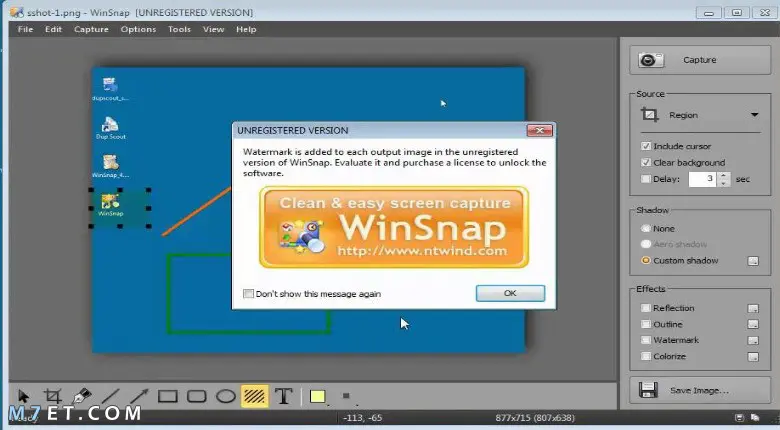Click the WinSnap_4 installer icon in the screenshot
The image size is (780, 430).
tap(110, 166)
